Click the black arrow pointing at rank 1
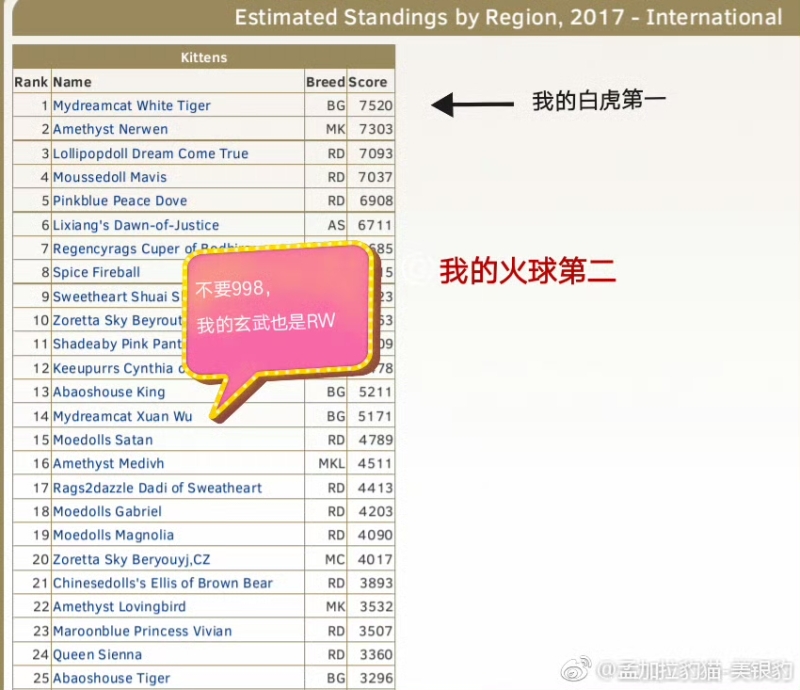800x690 pixels. pos(471,103)
